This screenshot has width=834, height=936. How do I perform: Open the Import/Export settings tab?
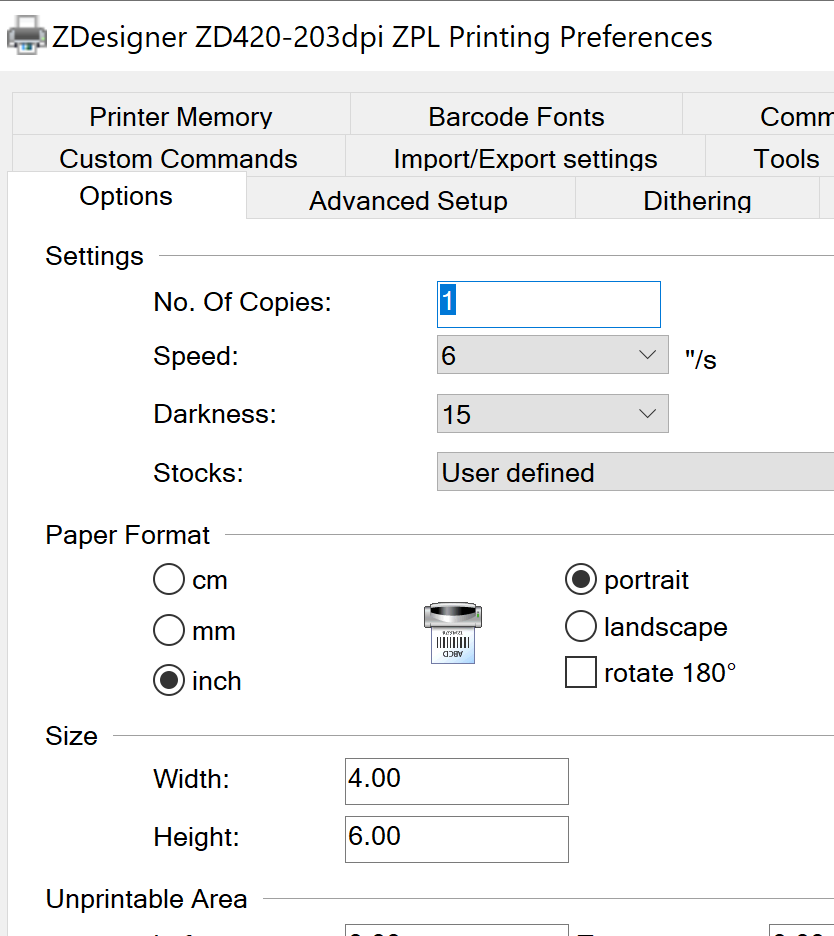525,158
